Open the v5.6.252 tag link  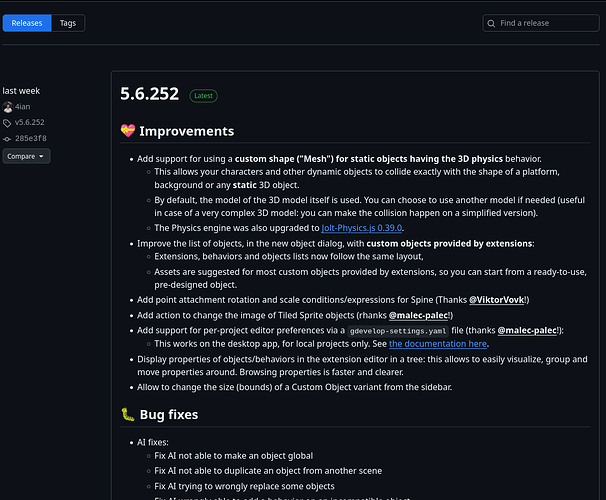[31, 122]
